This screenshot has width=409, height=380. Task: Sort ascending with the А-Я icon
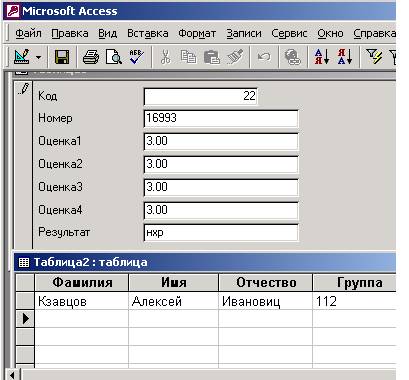(x=322, y=57)
